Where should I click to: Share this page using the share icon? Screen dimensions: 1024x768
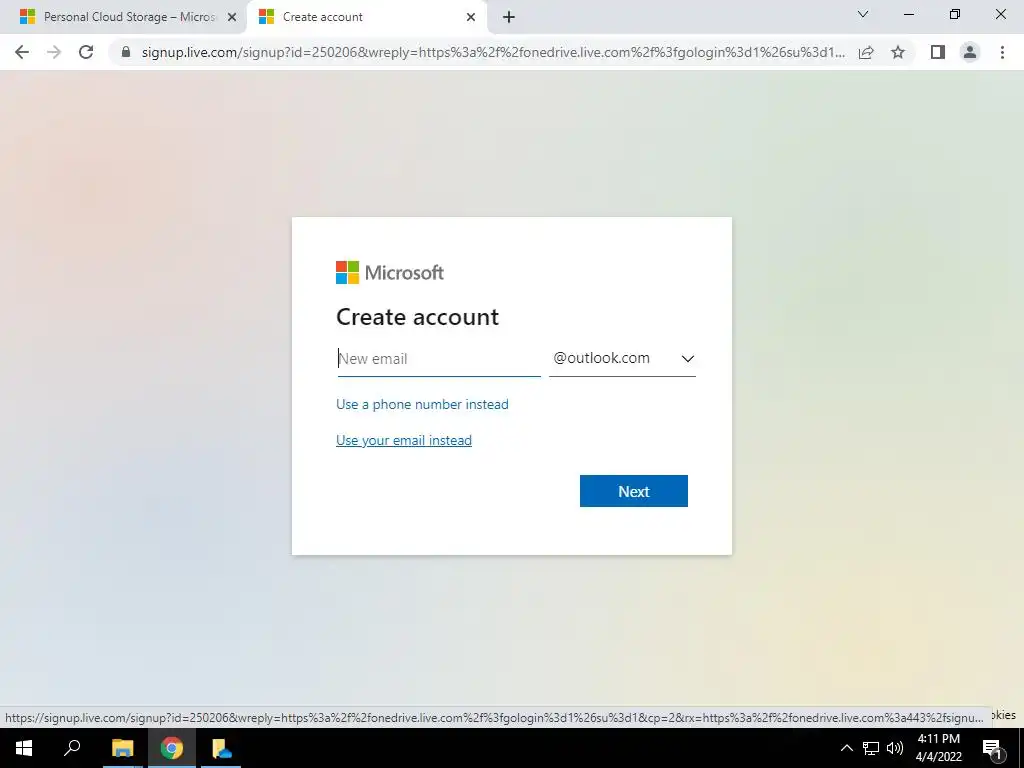(x=867, y=52)
